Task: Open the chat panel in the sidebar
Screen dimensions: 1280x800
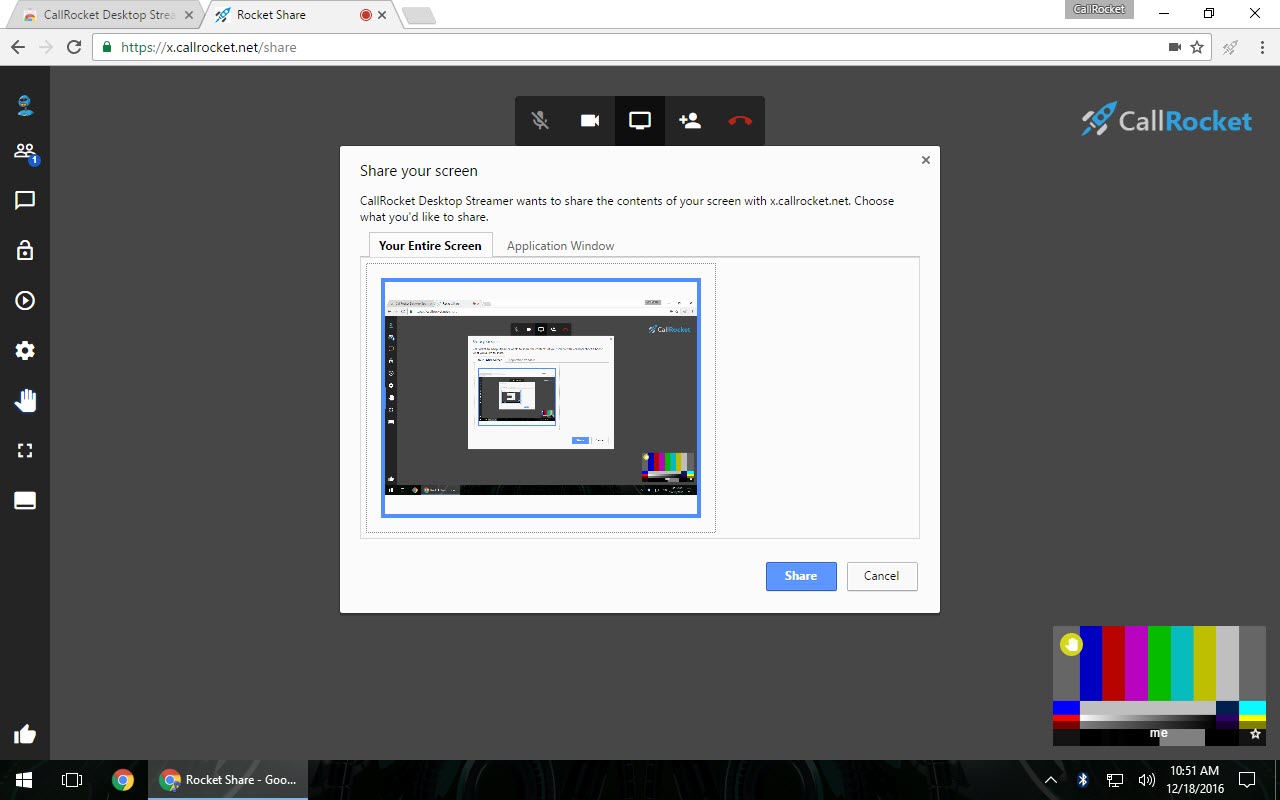Action: pos(25,200)
